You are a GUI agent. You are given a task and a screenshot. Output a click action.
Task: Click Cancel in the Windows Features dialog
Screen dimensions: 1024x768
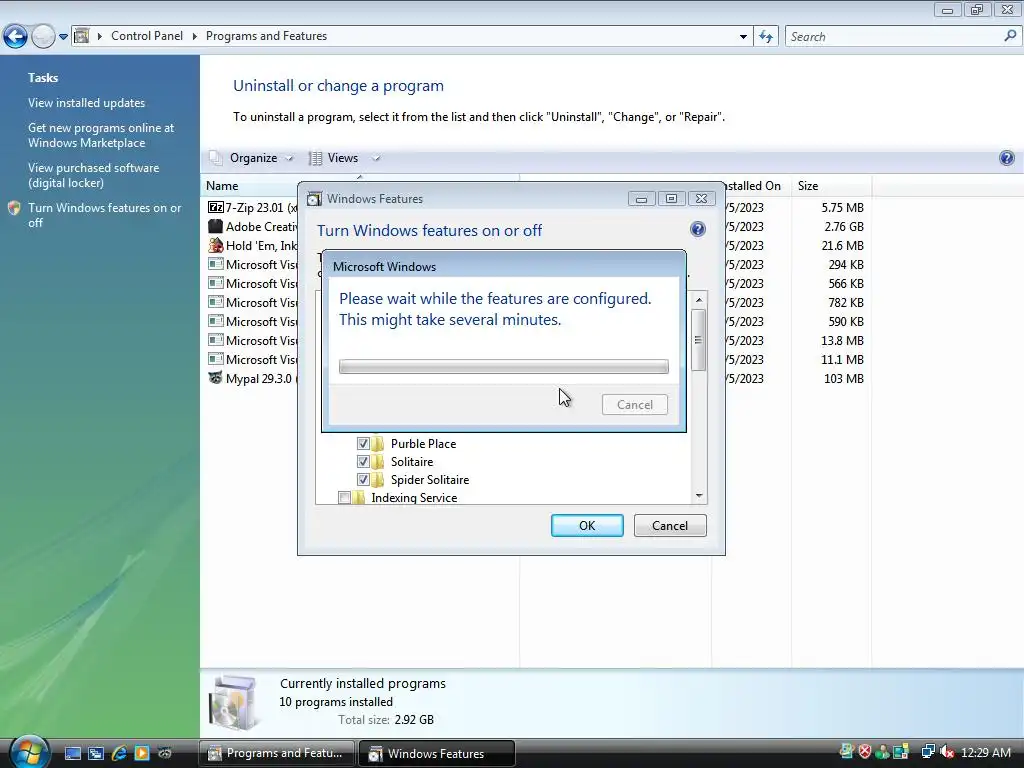click(x=670, y=526)
